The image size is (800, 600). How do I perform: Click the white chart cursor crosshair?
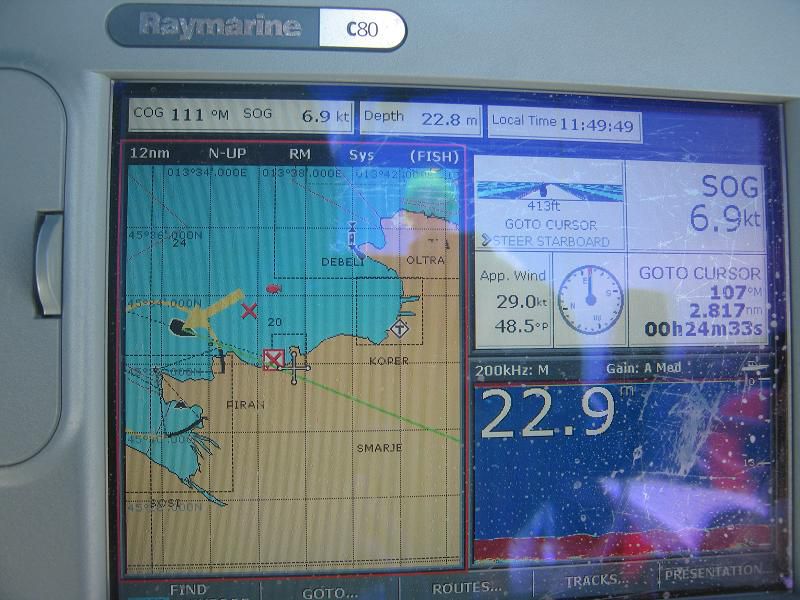pos(294,366)
